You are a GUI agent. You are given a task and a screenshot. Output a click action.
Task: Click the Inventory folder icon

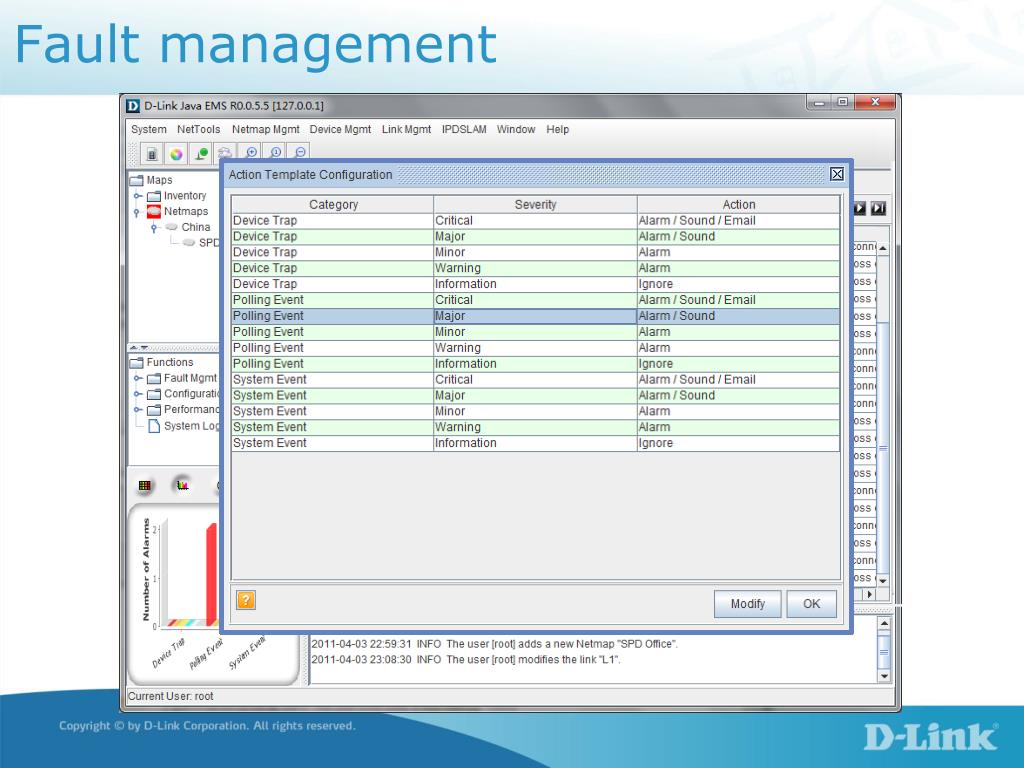[x=154, y=196]
